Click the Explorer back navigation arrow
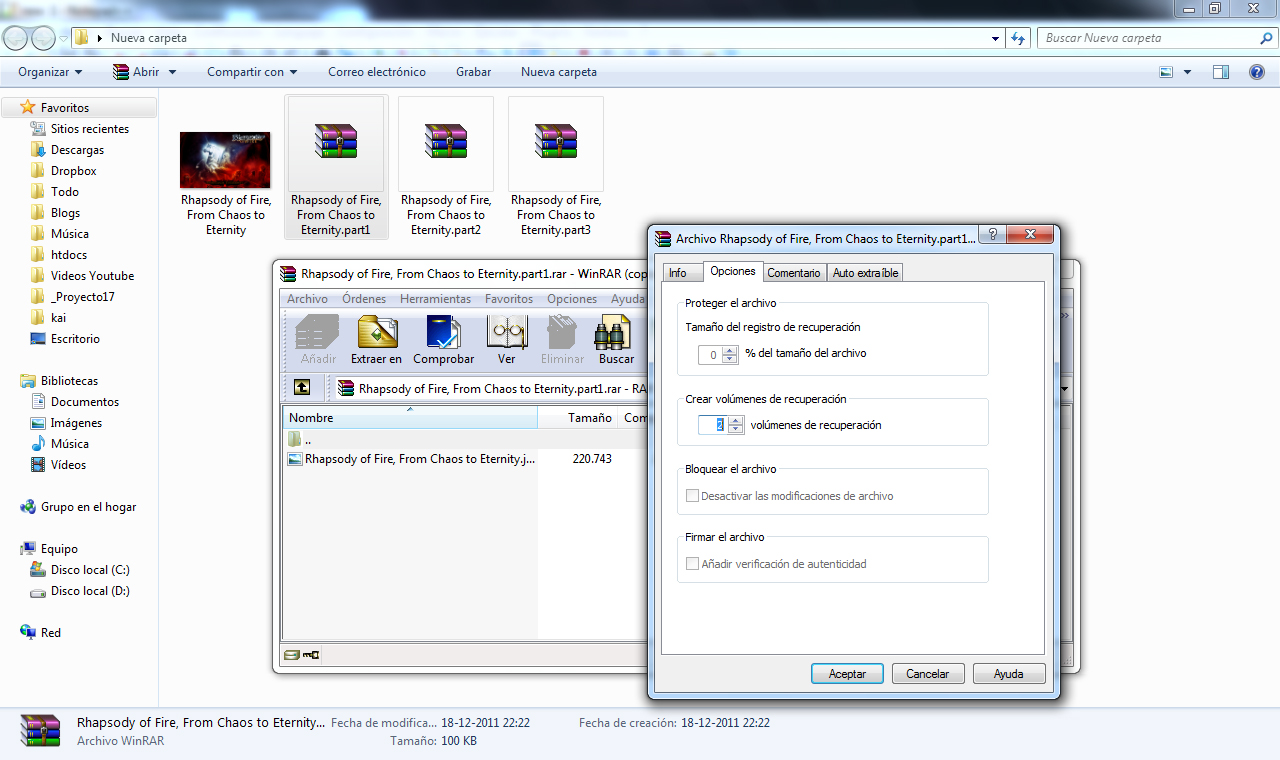 16,38
